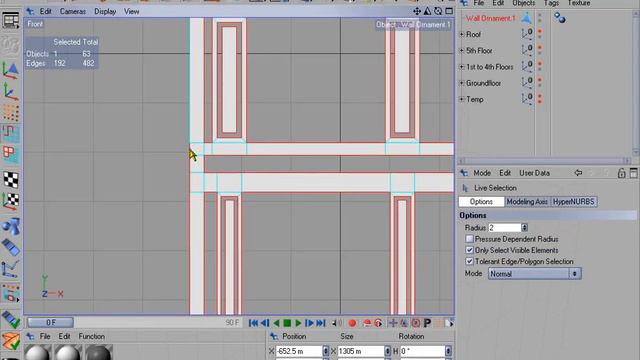Open Object manager Tags menu
The height and width of the screenshot is (360, 640).
[551, 3]
